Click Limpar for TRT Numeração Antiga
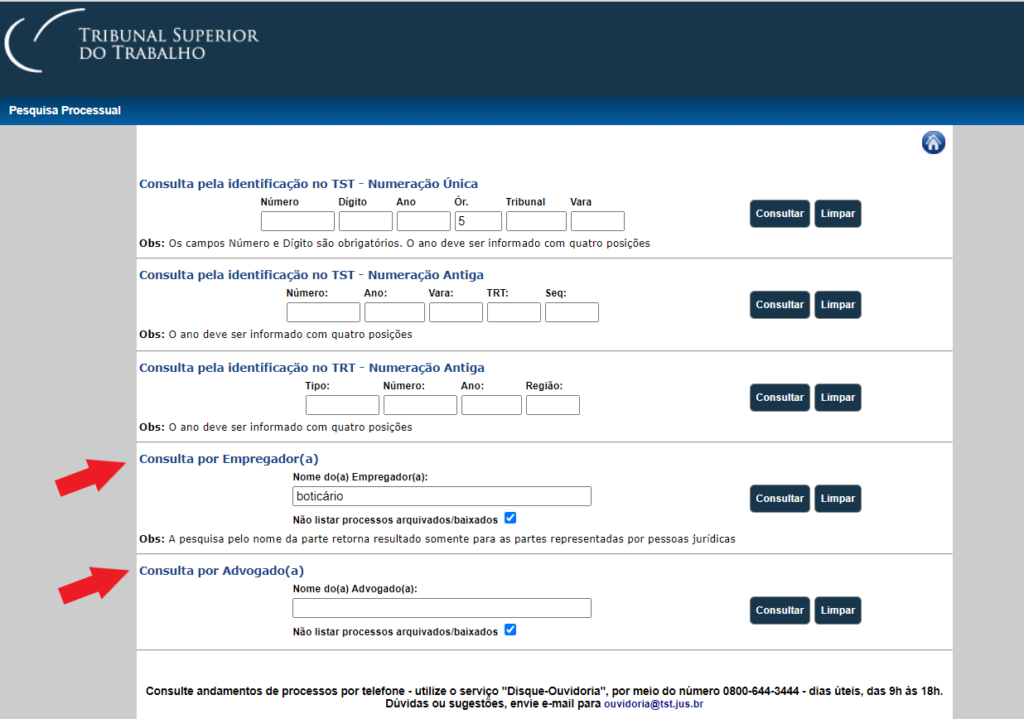 (838, 397)
